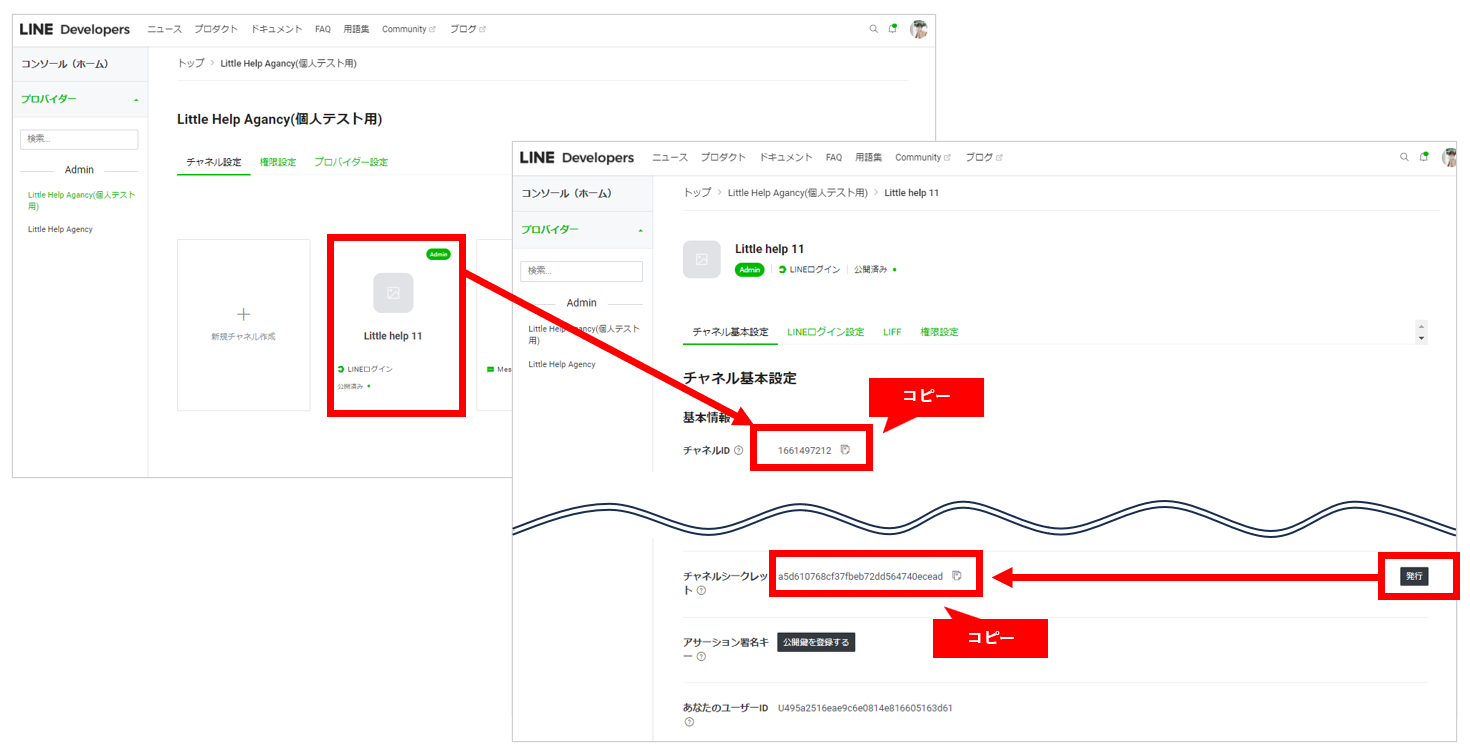Viewport: 1470px width, 755px height.
Task: Click copy icon beside the channel secret
Action: (957, 576)
